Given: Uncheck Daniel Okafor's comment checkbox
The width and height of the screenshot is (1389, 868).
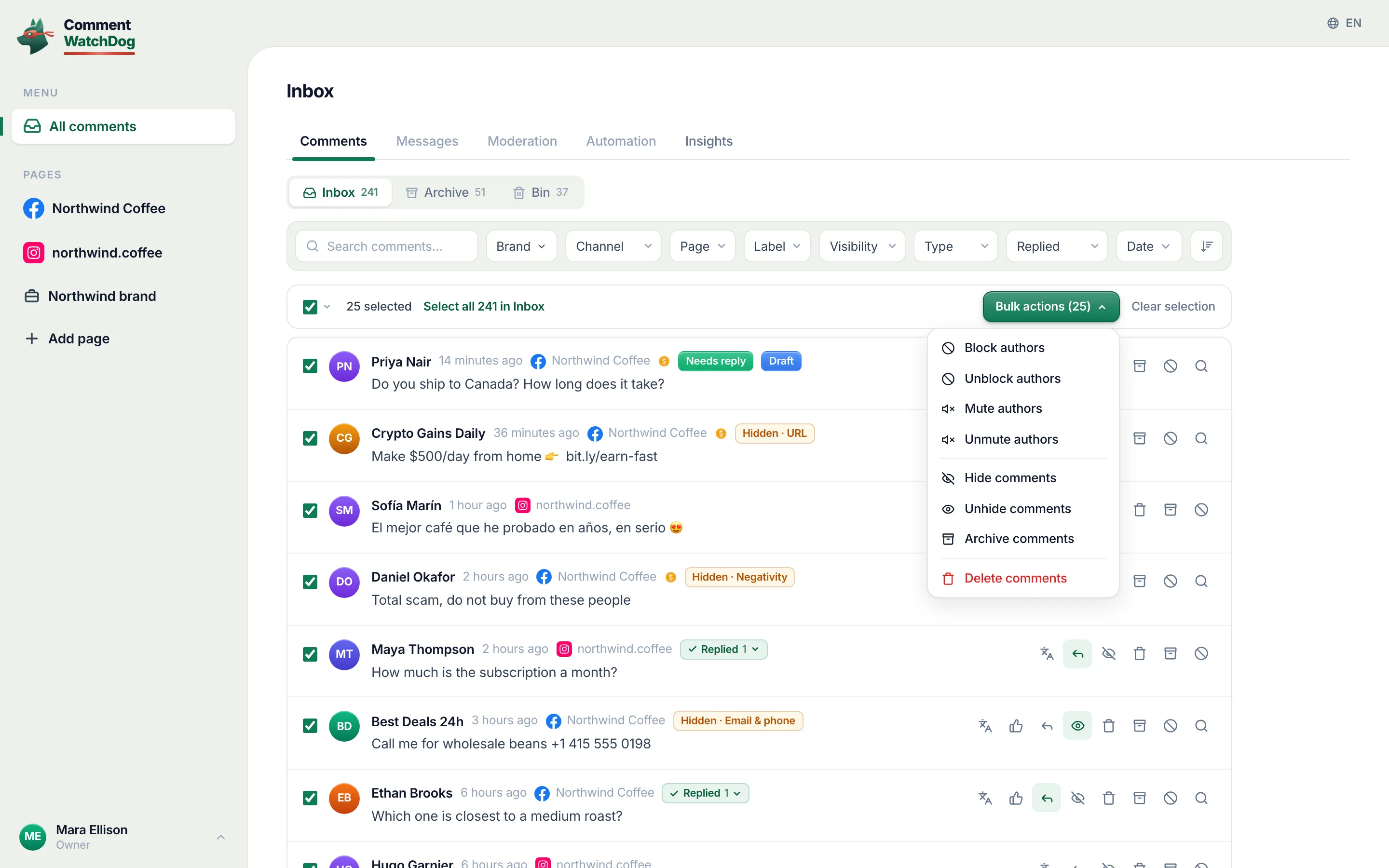Looking at the screenshot, I should (310, 582).
